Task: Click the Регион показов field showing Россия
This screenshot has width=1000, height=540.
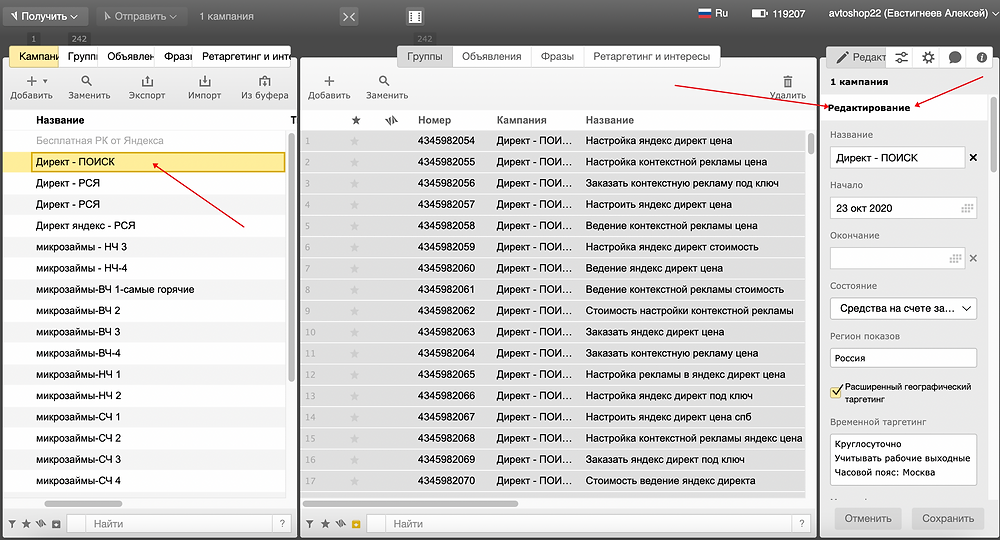Action: coord(903,358)
